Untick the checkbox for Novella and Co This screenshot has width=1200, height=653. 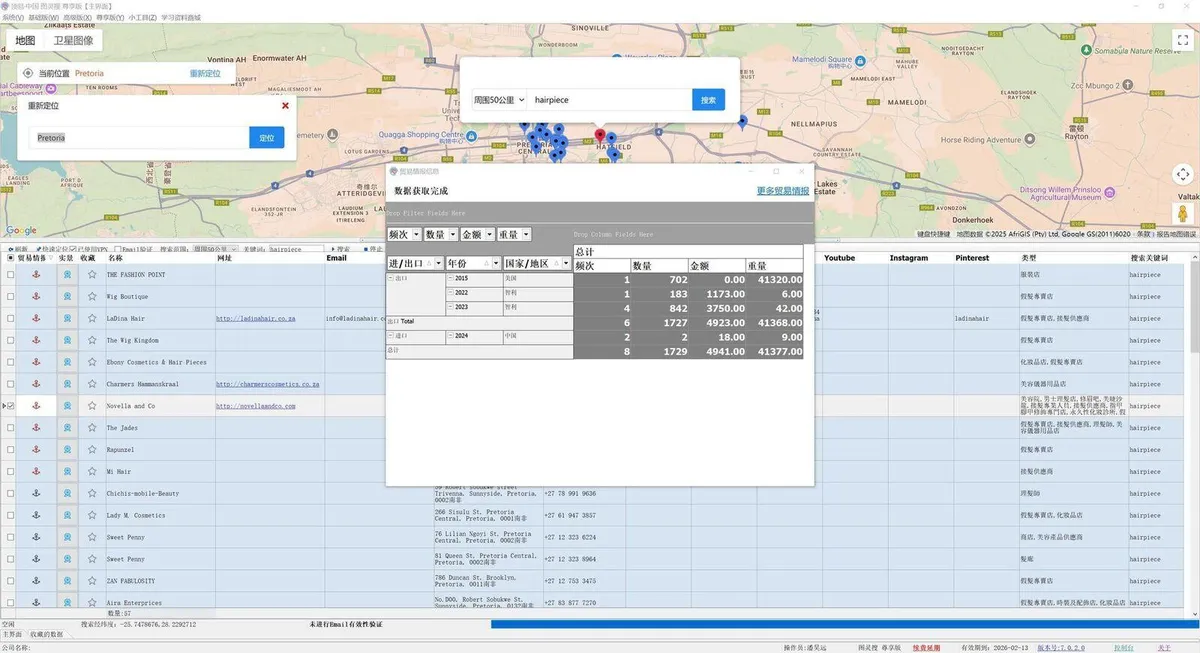(10, 406)
